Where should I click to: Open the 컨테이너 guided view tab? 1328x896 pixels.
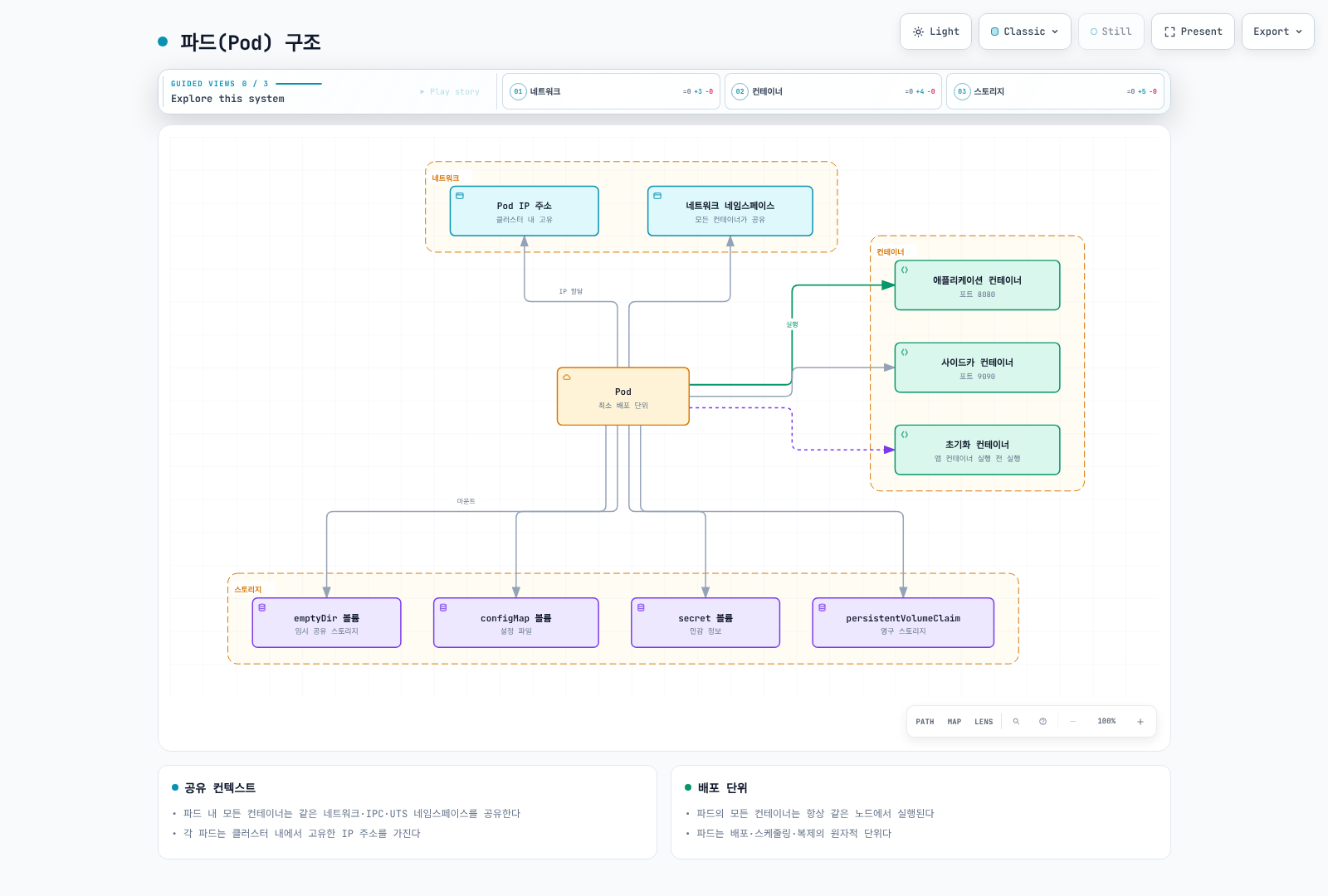coord(832,91)
